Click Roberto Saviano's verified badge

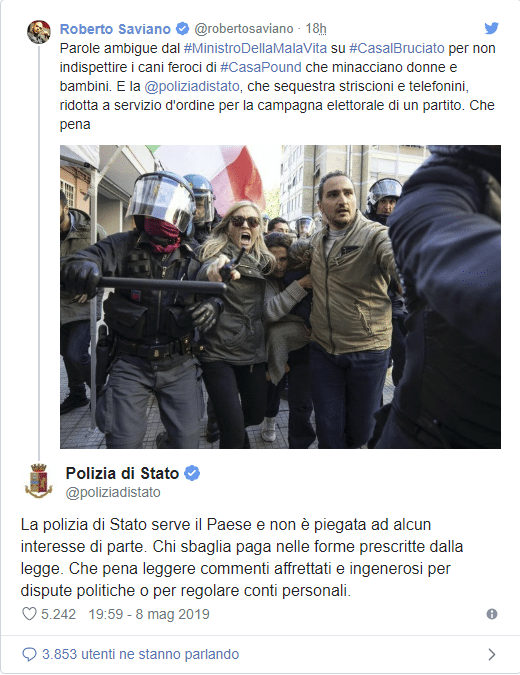click(183, 29)
